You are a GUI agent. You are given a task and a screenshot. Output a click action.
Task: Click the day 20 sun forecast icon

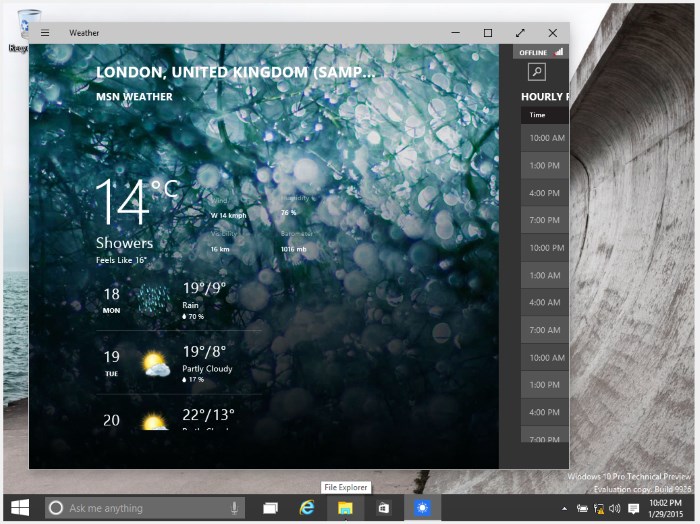[155, 421]
